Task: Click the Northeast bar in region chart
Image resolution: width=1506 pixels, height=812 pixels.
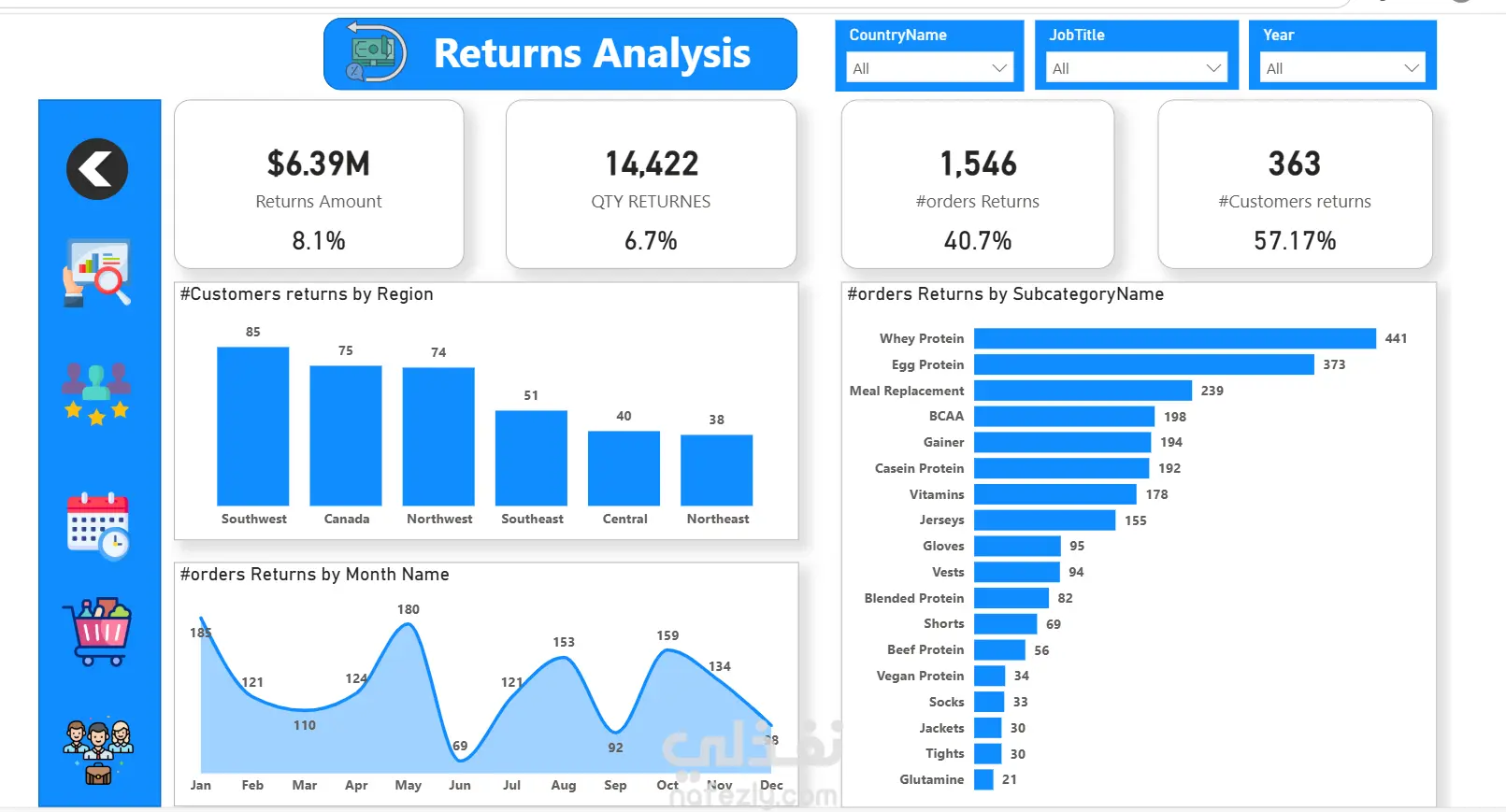Action: pos(716,470)
